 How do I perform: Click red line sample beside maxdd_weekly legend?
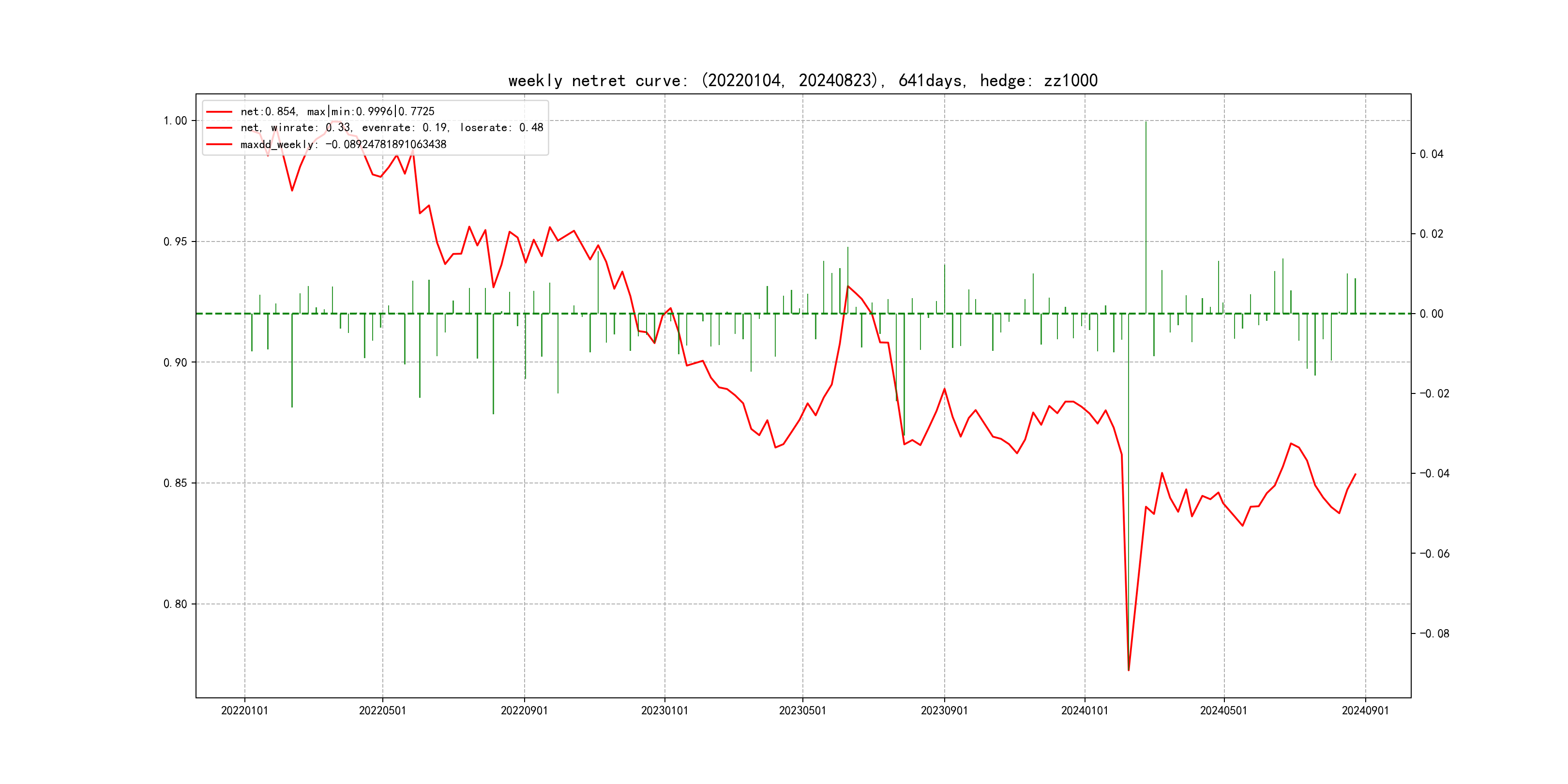point(219,144)
